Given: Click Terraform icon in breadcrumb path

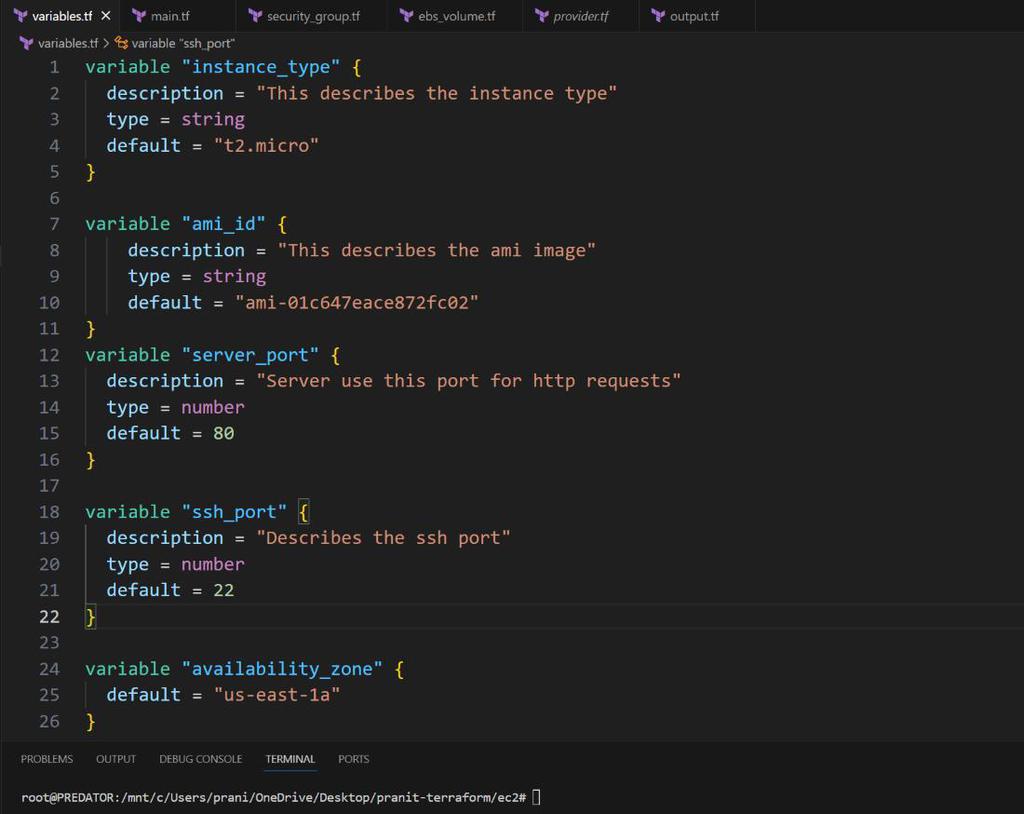Looking at the screenshot, I should click(x=26, y=43).
